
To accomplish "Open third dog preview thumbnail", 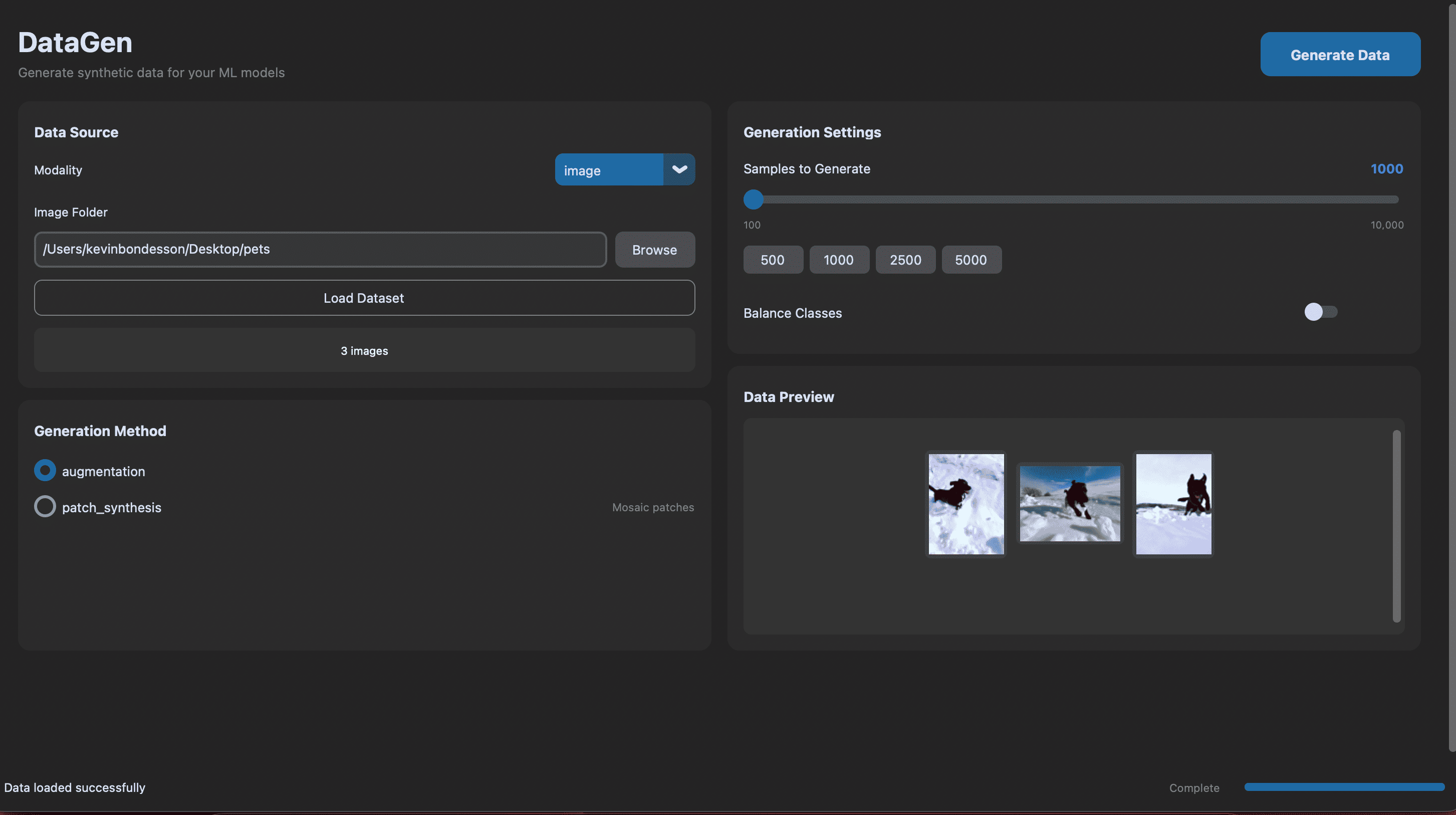I will 1173,504.
